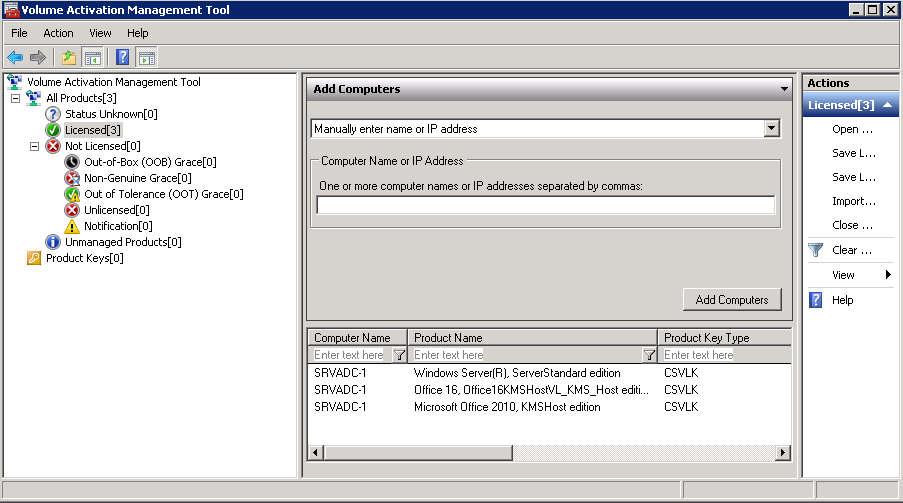Click the computer names input field
Viewport: 903px width, 503px height.
coord(545,205)
